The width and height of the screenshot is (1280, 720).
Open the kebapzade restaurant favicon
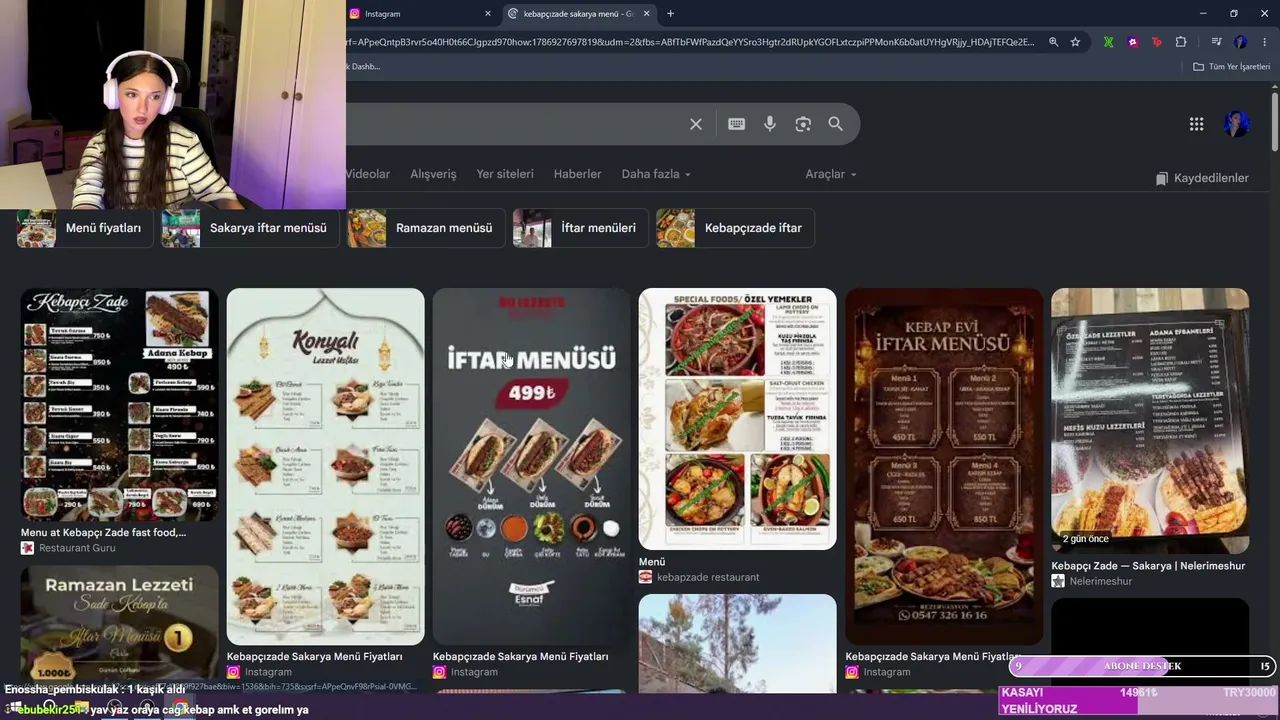coord(645,577)
